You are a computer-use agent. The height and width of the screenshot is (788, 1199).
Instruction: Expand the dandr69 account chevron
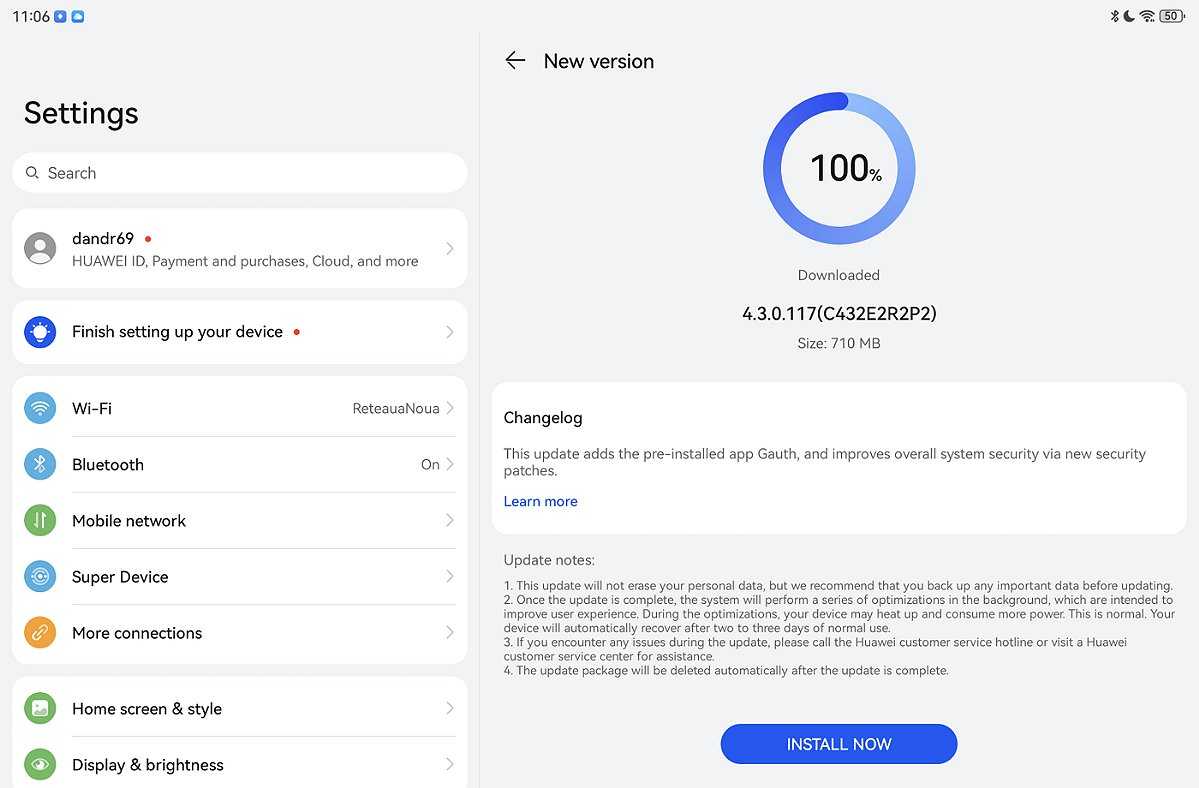click(x=450, y=248)
